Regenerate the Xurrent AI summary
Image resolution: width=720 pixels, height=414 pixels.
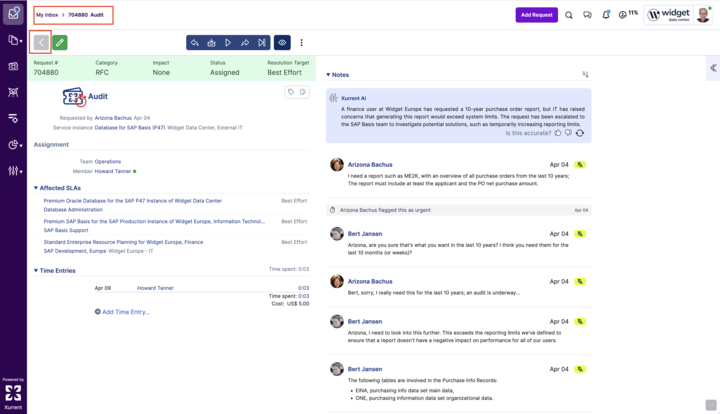coord(580,133)
